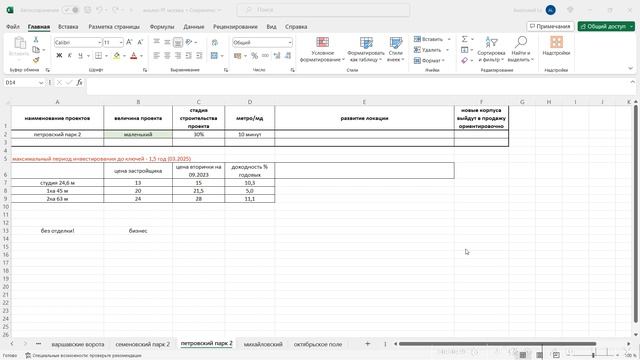
Task: Open the Файл menu
Action: (13, 27)
